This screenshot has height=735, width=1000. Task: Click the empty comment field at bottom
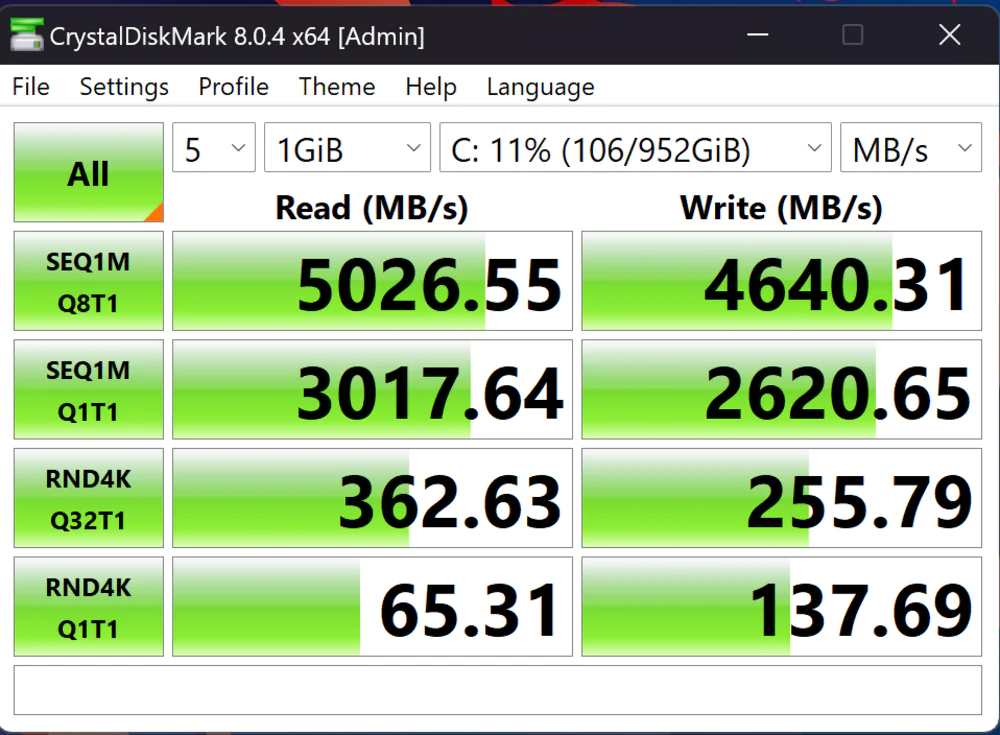[497, 690]
